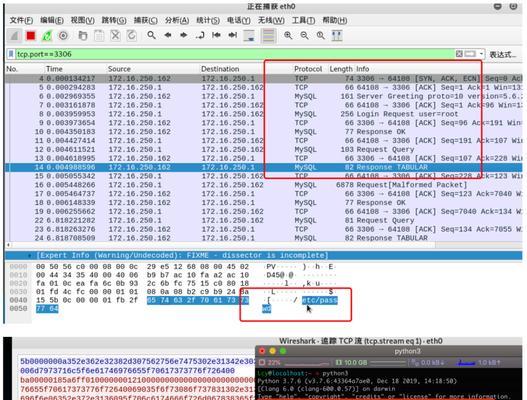Open the 跳转(G) menu
Viewport: 527px width, 400px height.
pyautogui.click(x=114, y=20)
